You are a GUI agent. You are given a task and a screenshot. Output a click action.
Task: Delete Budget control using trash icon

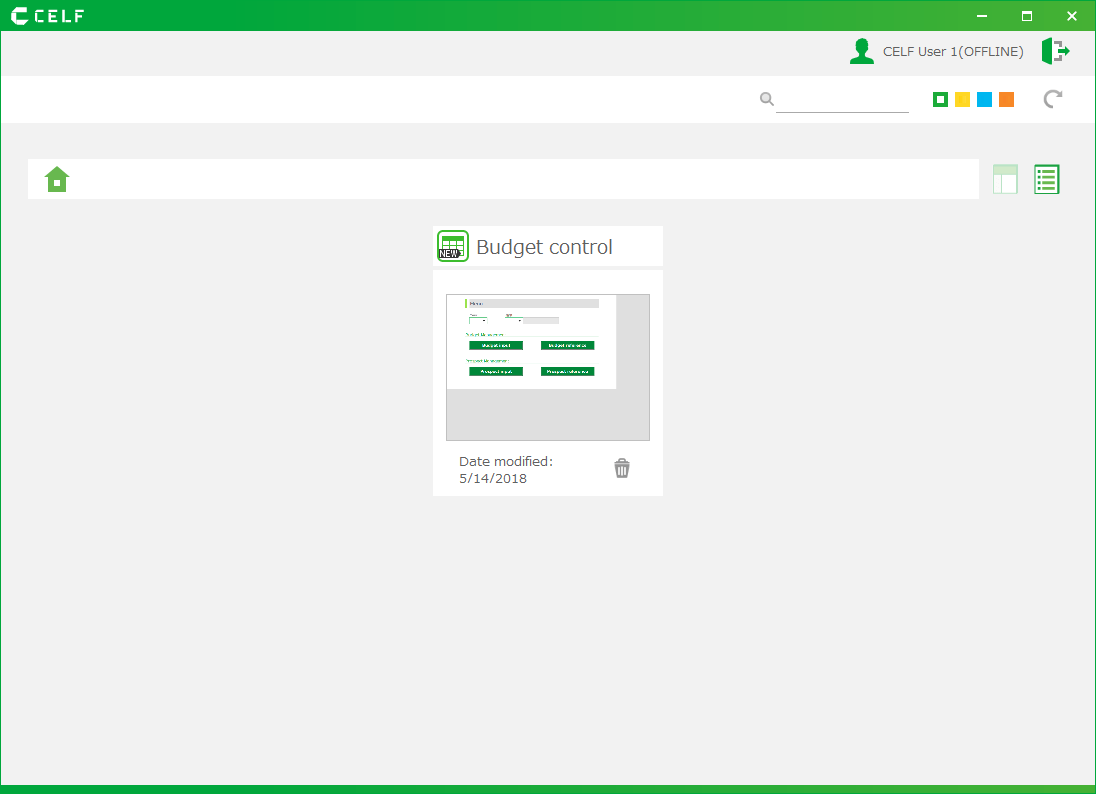coord(622,468)
